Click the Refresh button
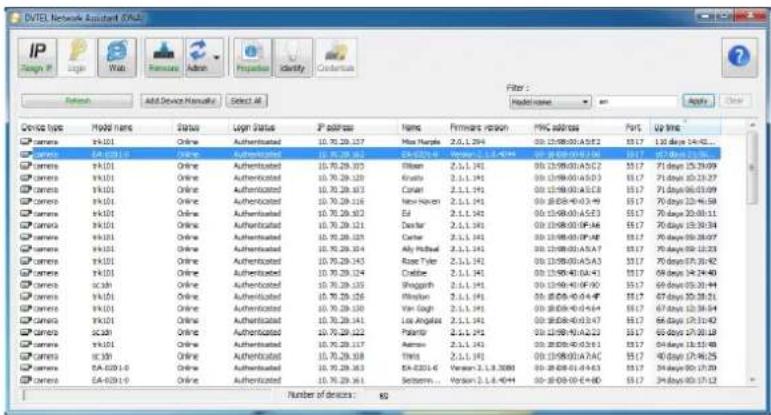771x415 pixels. [77, 101]
